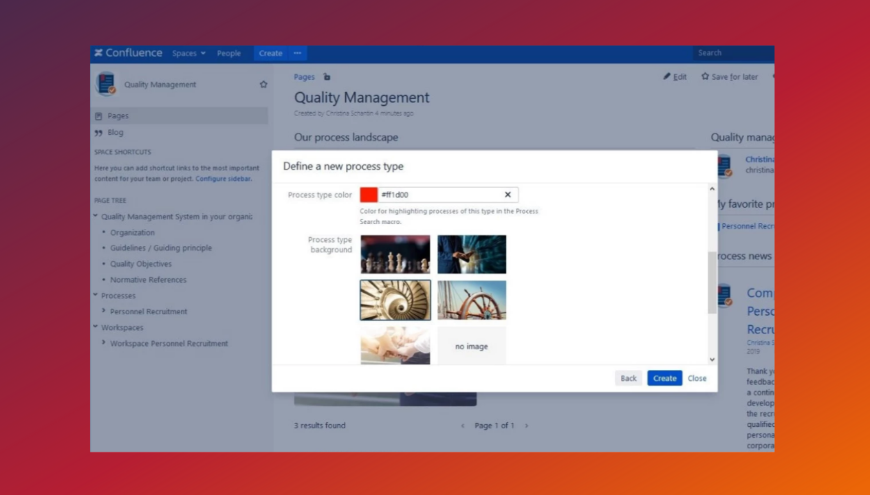Viewport: 870px width, 495px height.
Task: Choose the chess pieces background image
Action: (x=395, y=254)
